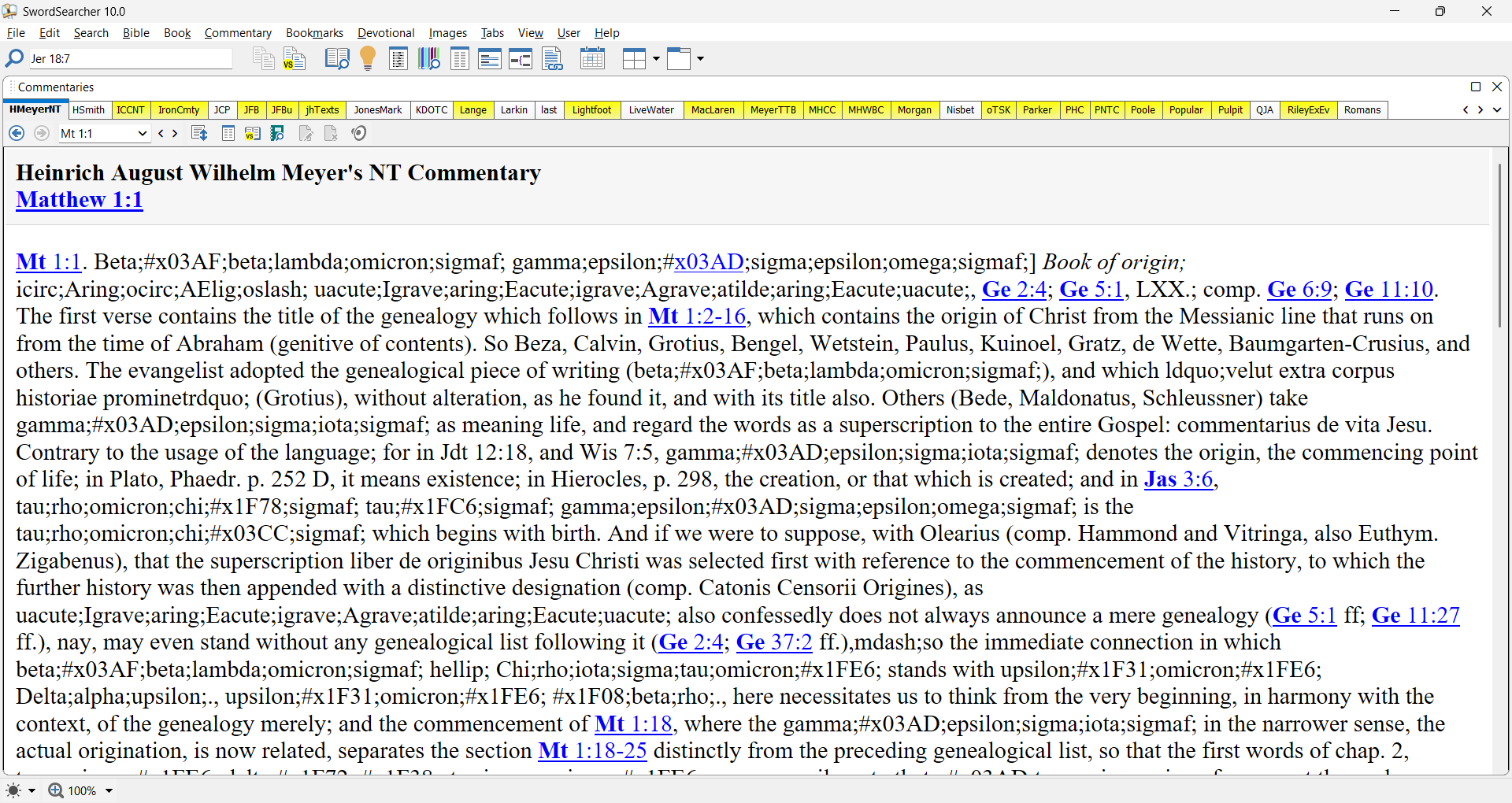Open the Devotional menu
The height and width of the screenshot is (803, 1512).
pos(386,32)
